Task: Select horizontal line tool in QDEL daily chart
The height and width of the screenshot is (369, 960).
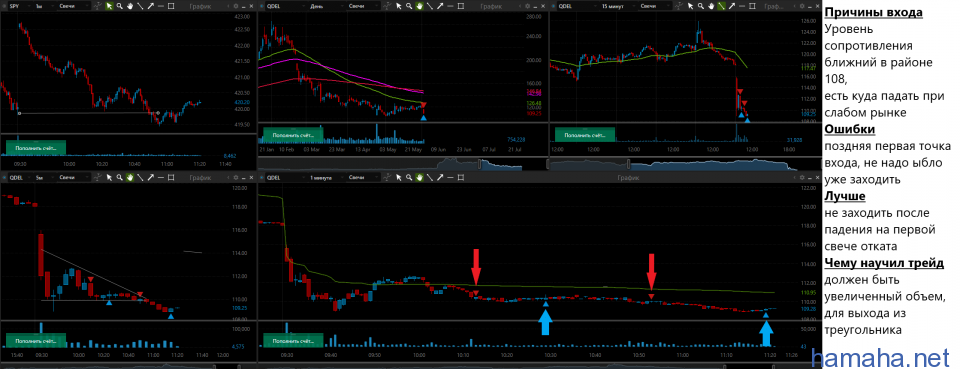Action: coord(450,6)
